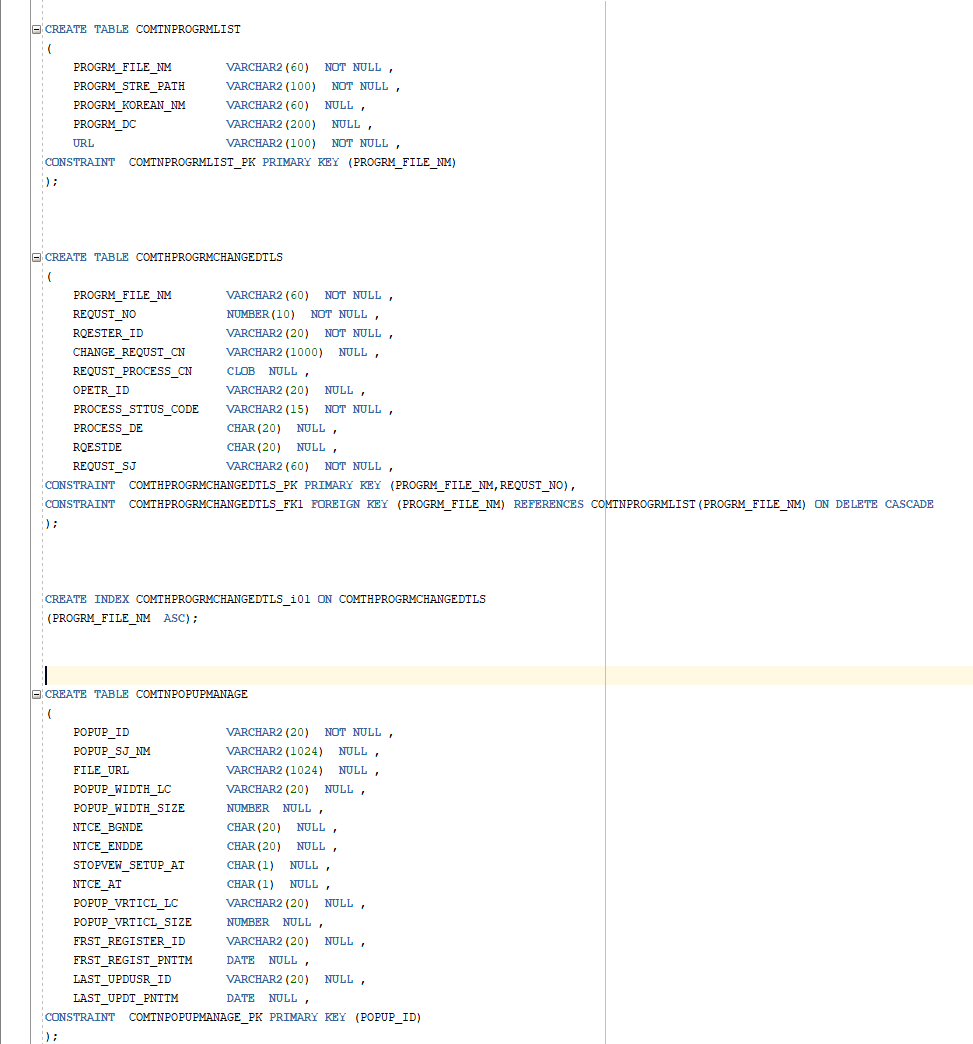The image size is (973, 1044).
Task: Click the POPUP_VRTICL_SIZE column name
Action: coord(133,921)
